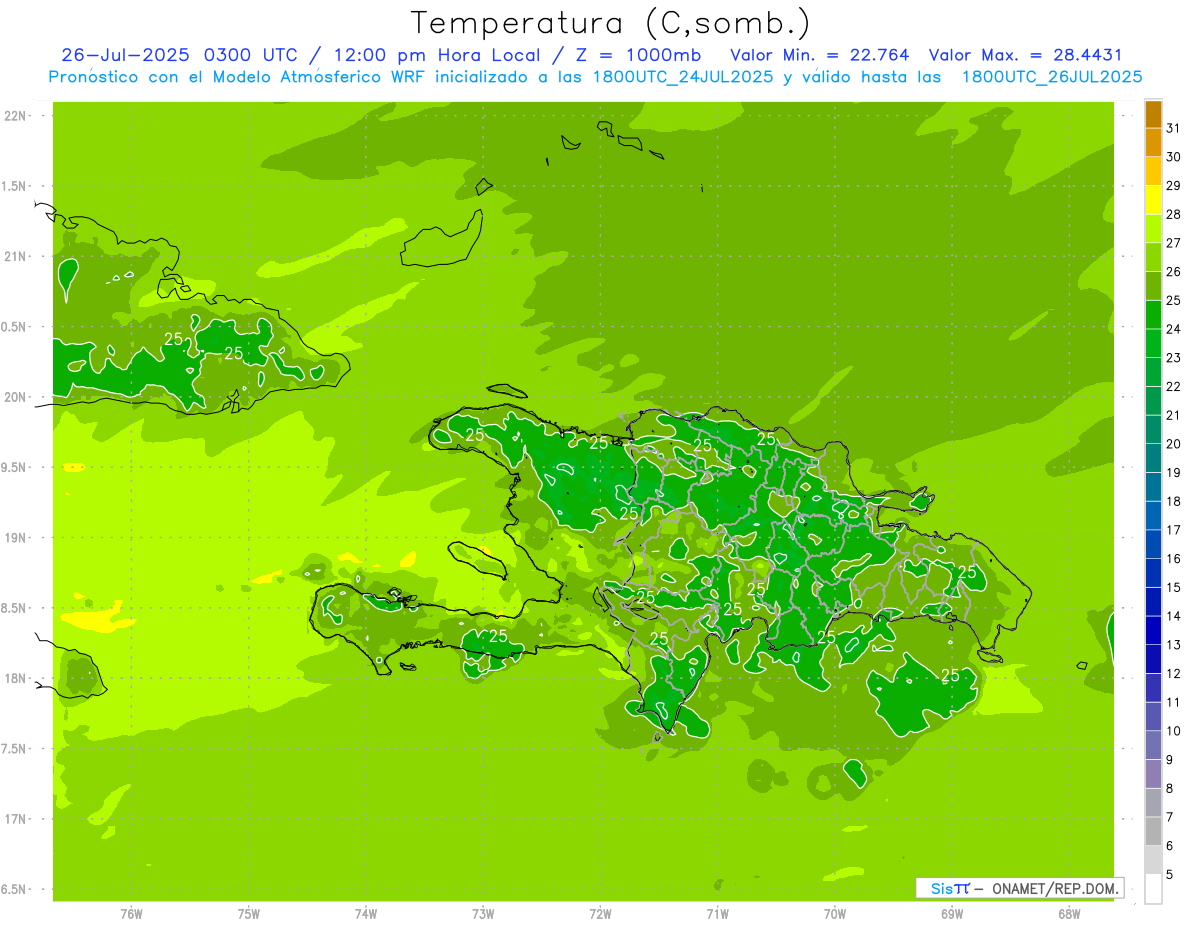Click the 76W longitude axis label
The image size is (1200, 927).
pyautogui.click(x=131, y=915)
